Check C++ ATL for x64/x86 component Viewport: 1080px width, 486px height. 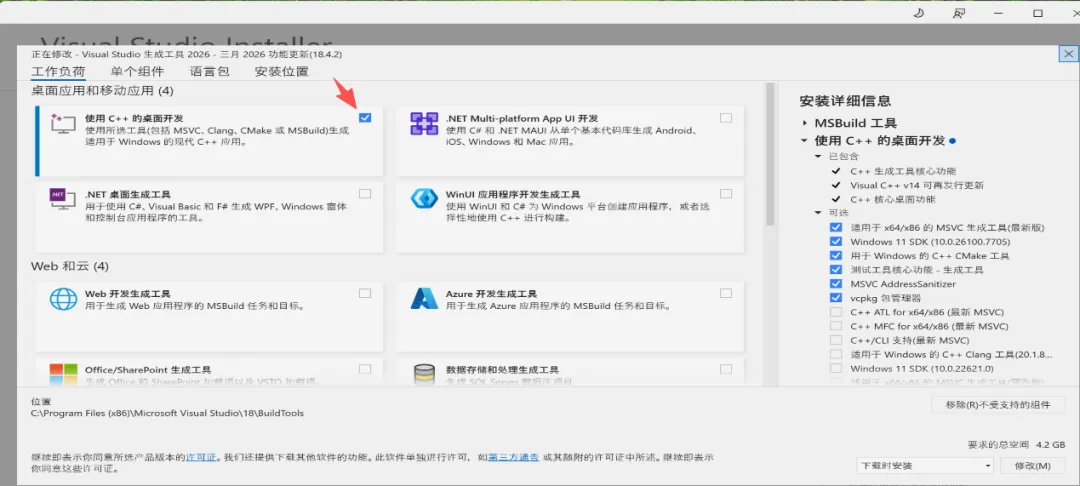tap(836, 312)
